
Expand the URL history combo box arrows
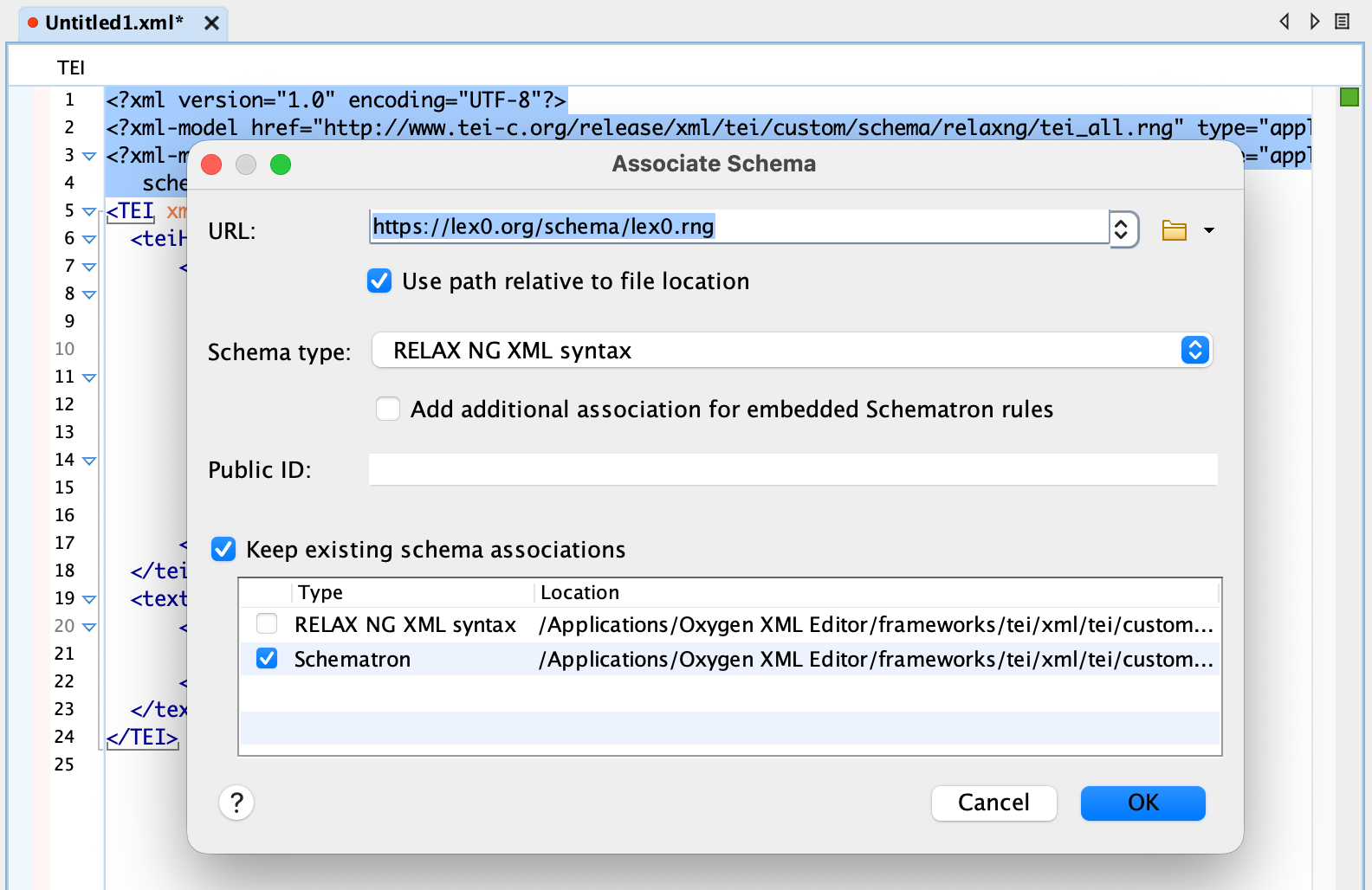(1122, 229)
